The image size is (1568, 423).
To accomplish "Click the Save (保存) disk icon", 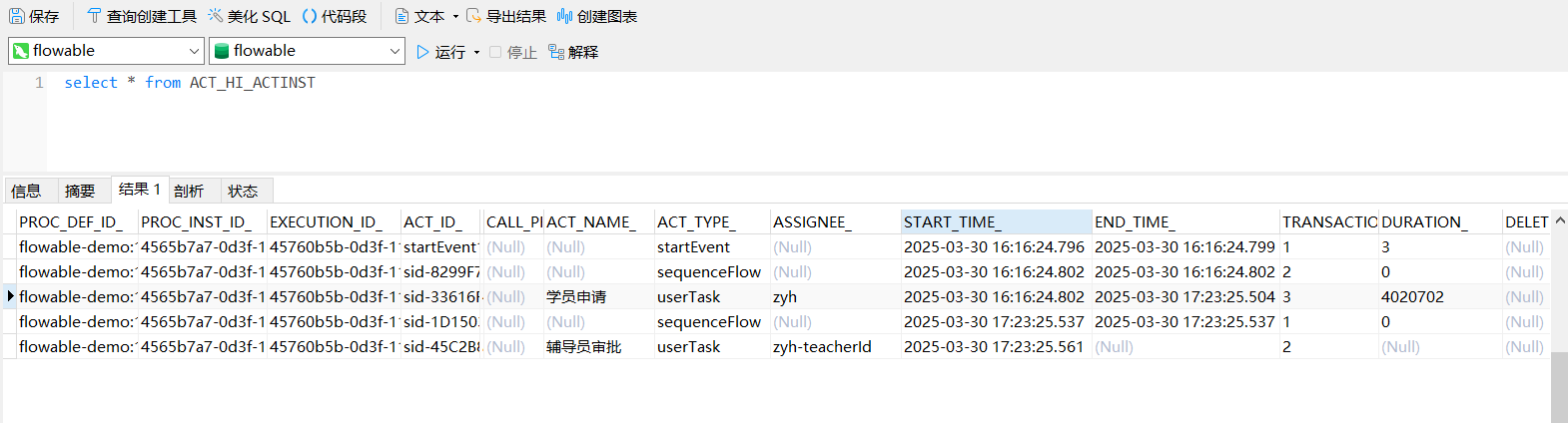I will [17, 16].
